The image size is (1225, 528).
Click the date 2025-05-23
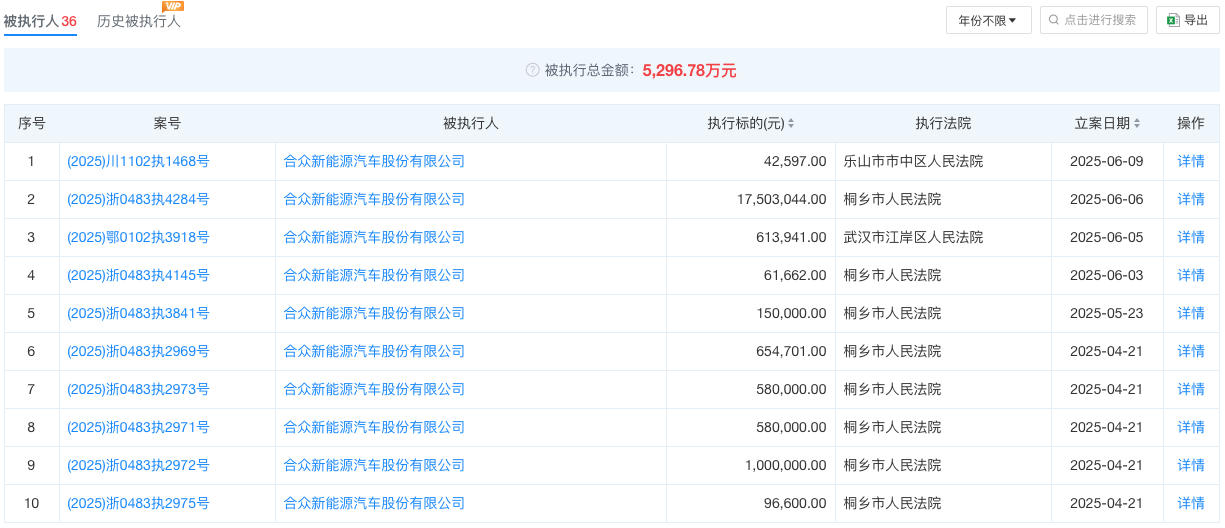[1106, 313]
